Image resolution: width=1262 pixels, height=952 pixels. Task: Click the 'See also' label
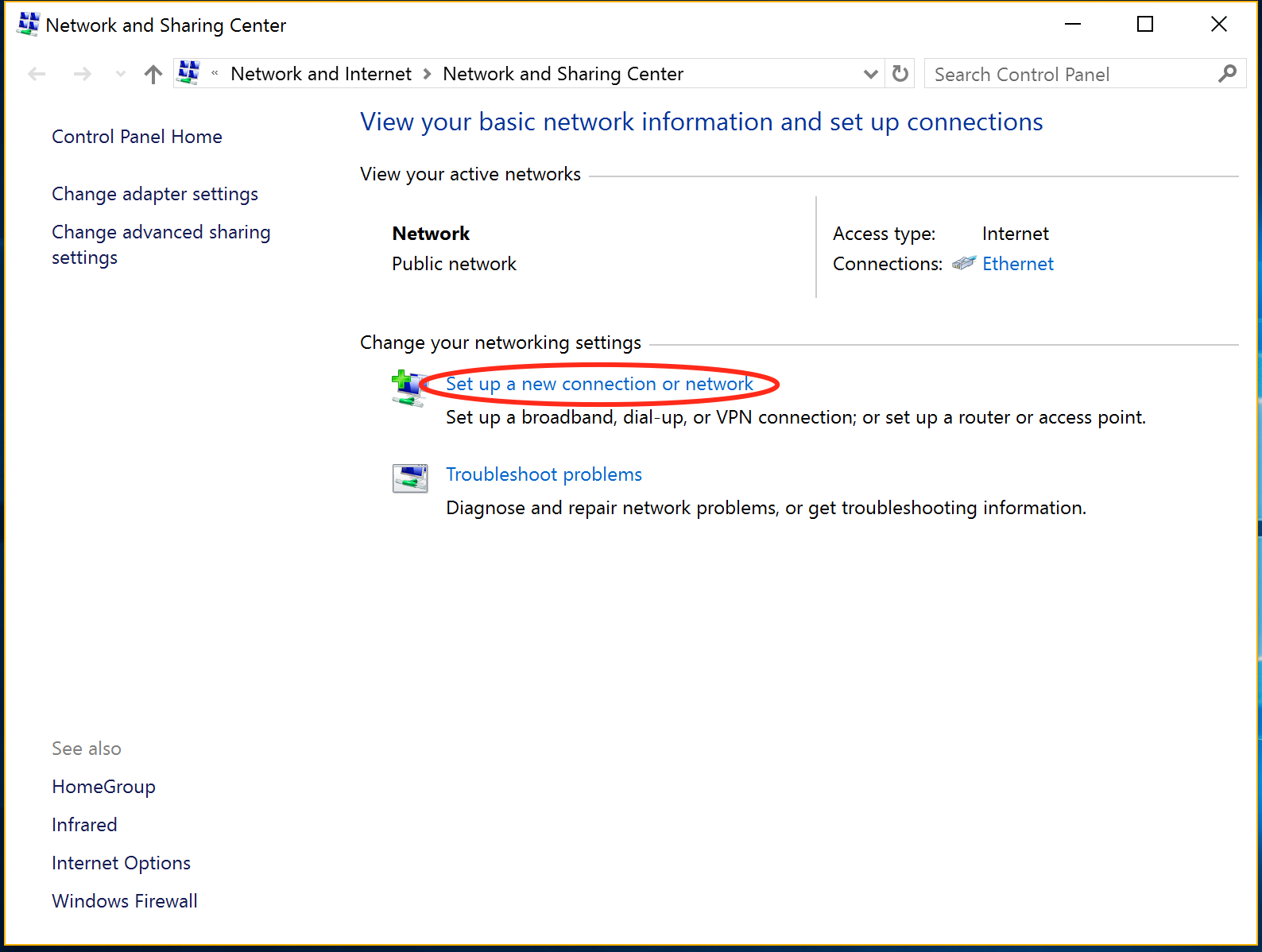coord(87,749)
